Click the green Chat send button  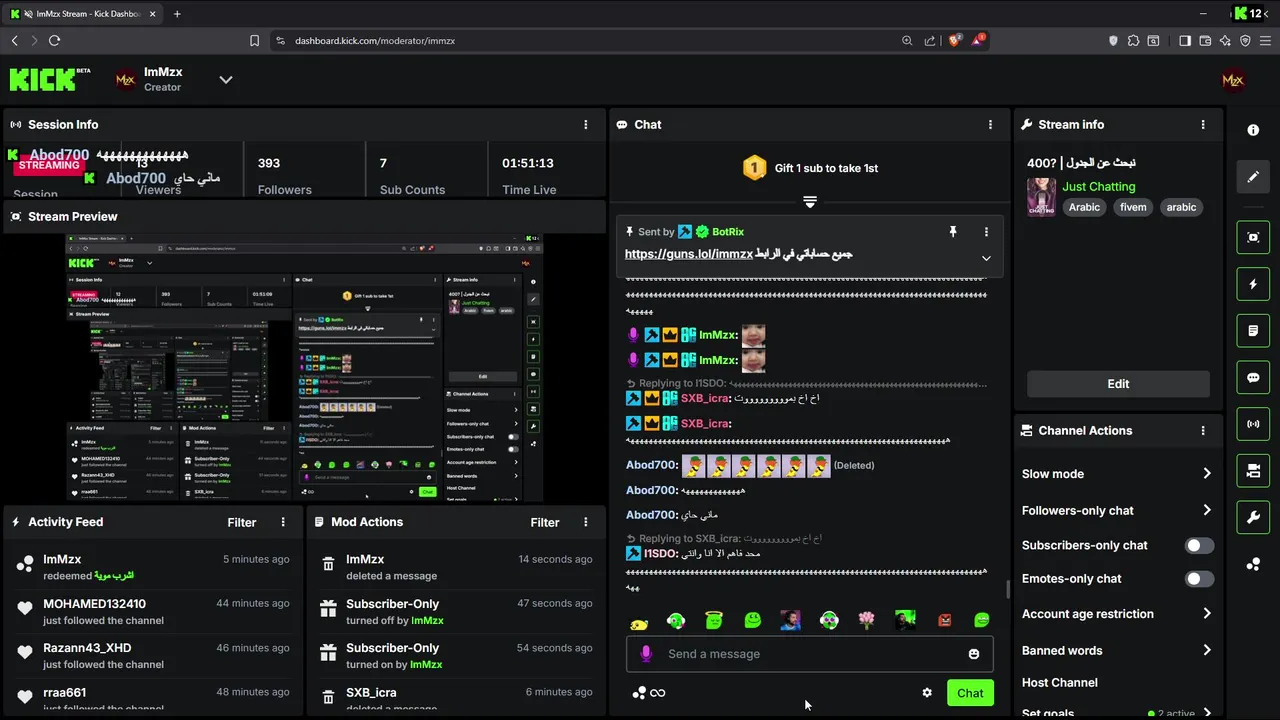(970, 693)
